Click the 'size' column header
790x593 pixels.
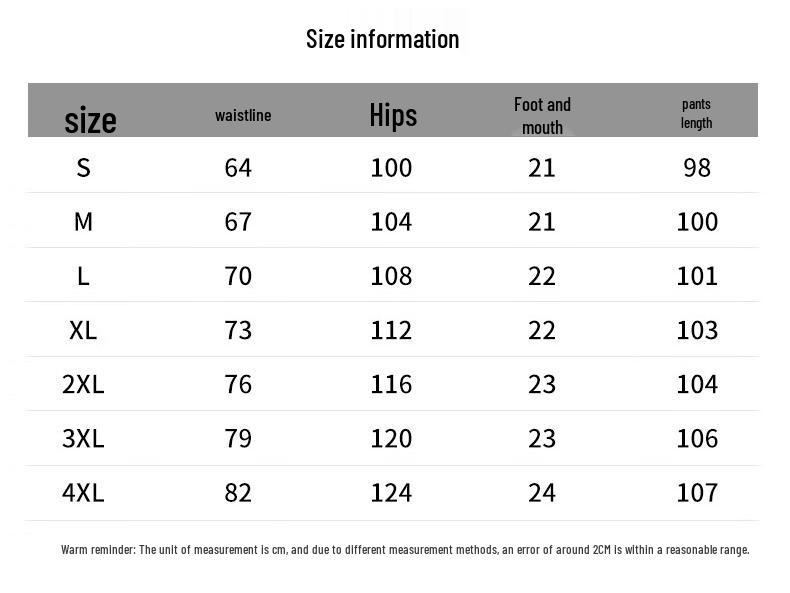point(90,120)
